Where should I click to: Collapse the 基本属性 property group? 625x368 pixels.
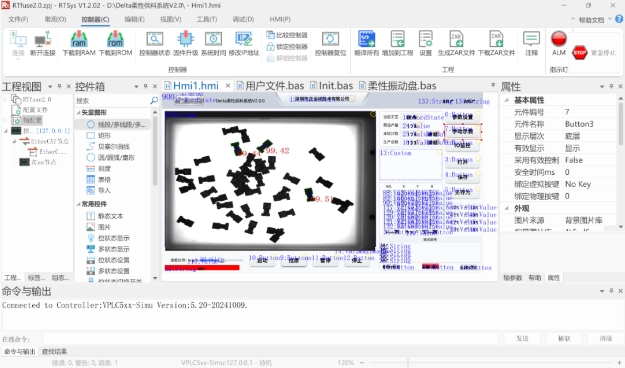(x=507, y=100)
